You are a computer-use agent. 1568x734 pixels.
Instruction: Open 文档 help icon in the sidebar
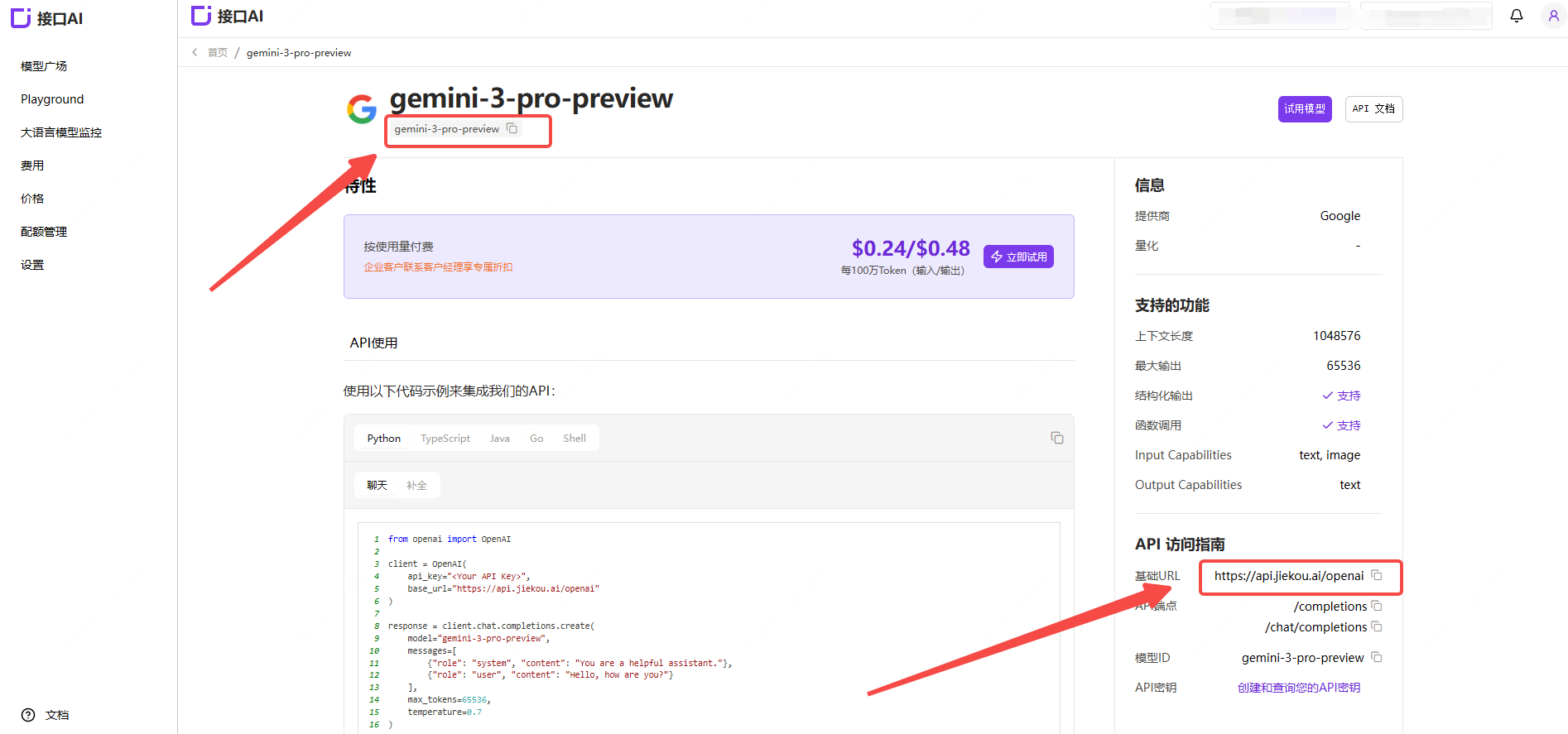[x=28, y=715]
